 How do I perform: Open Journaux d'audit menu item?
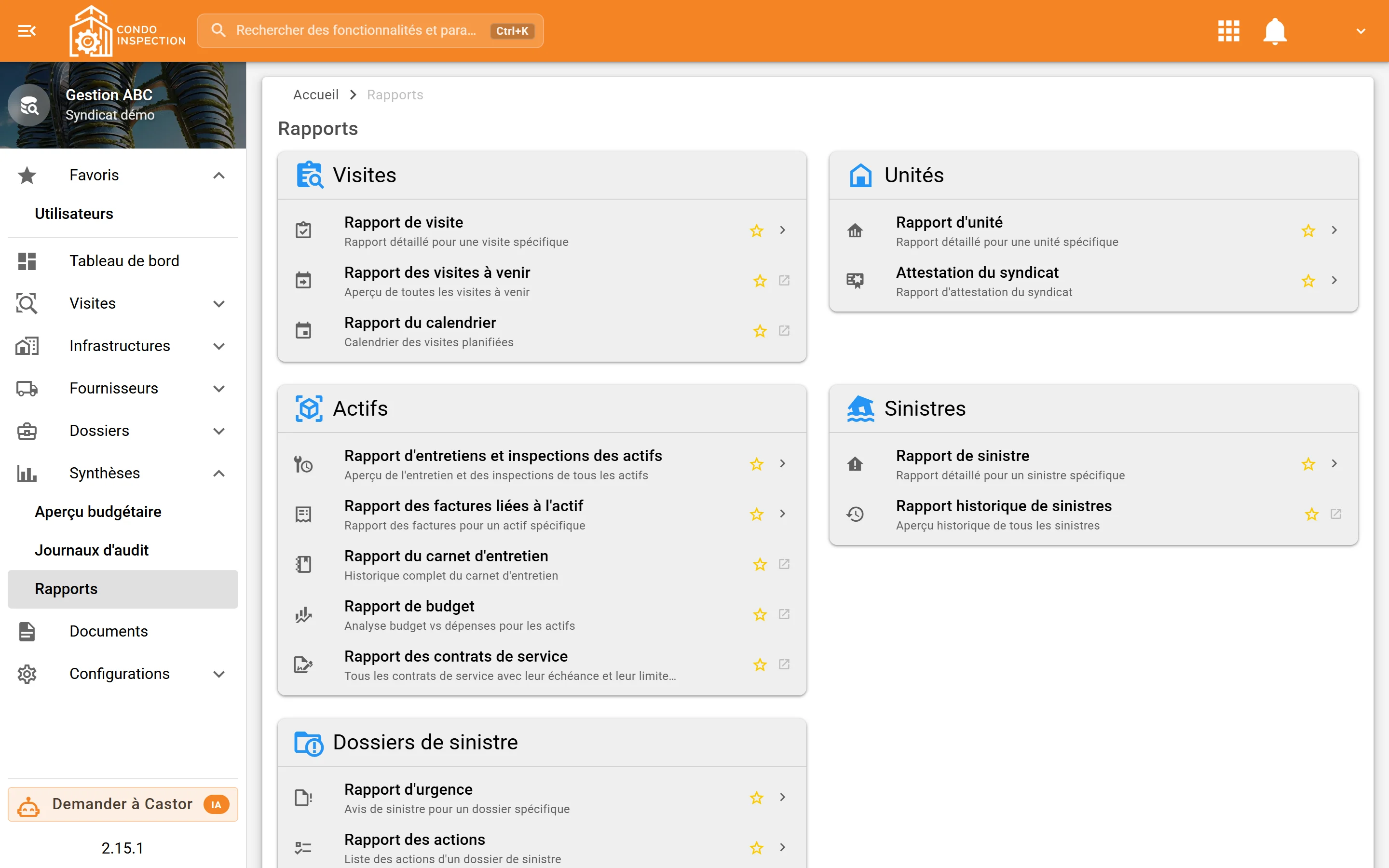click(123, 550)
